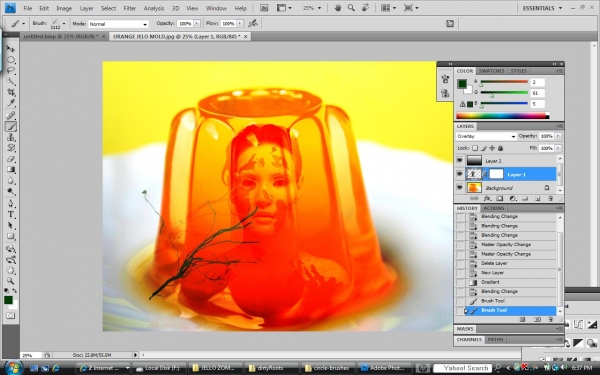The image size is (600, 375).
Task: Select the Clone Stamp tool
Action: [x=11, y=137]
